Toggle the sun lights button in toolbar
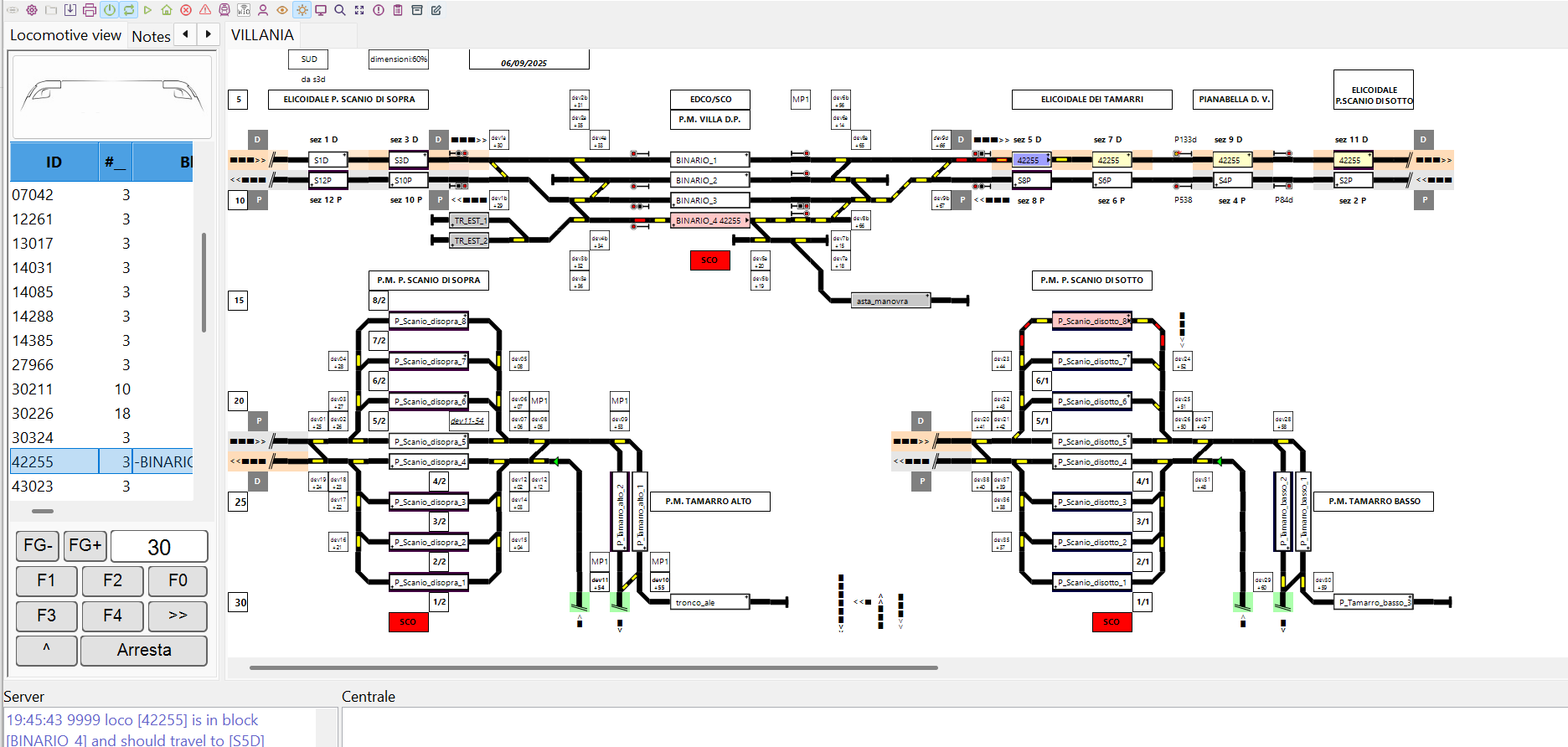Image resolution: width=1568 pixels, height=747 pixels. click(x=302, y=10)
